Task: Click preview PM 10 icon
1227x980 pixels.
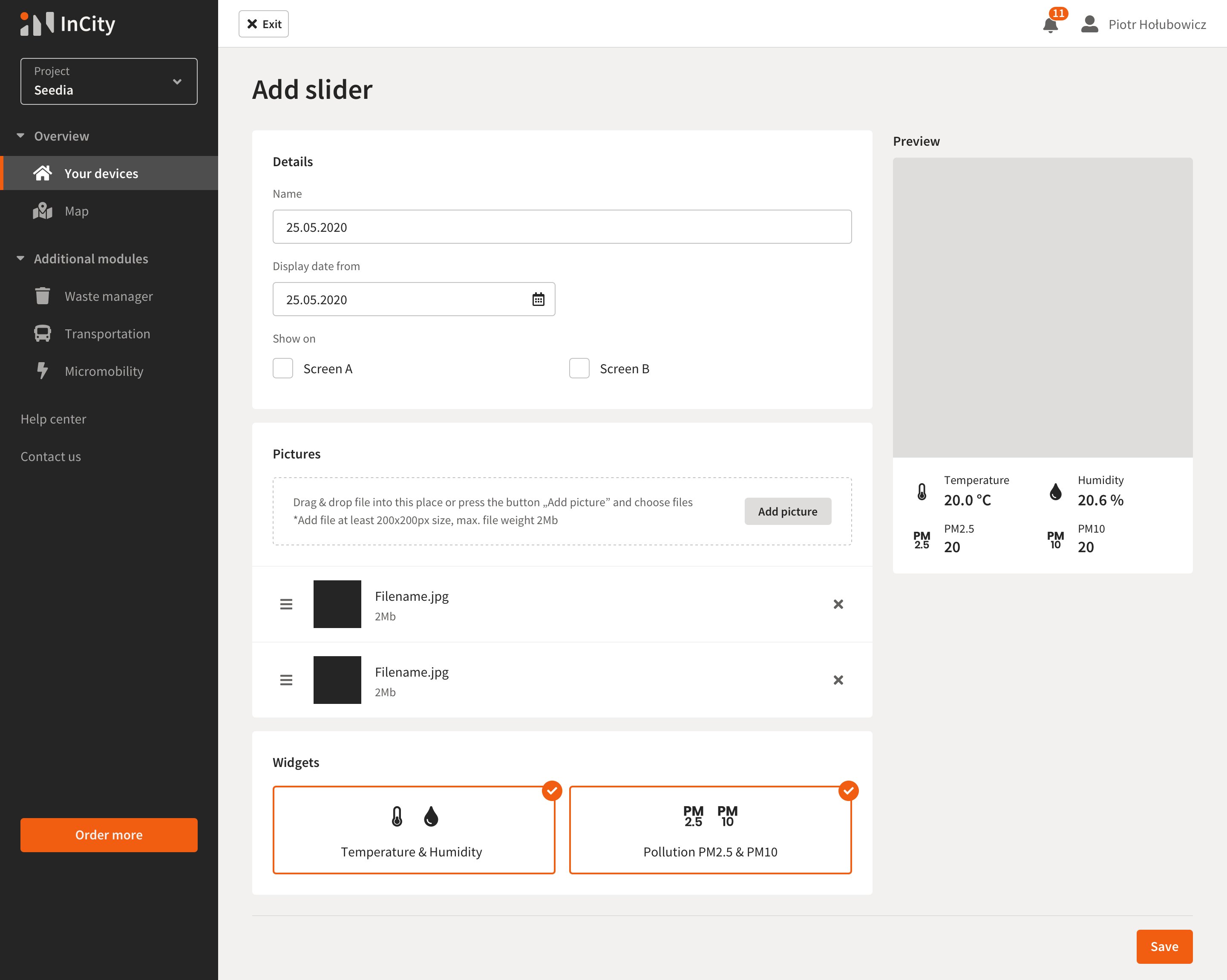Action: point(1055,539)
